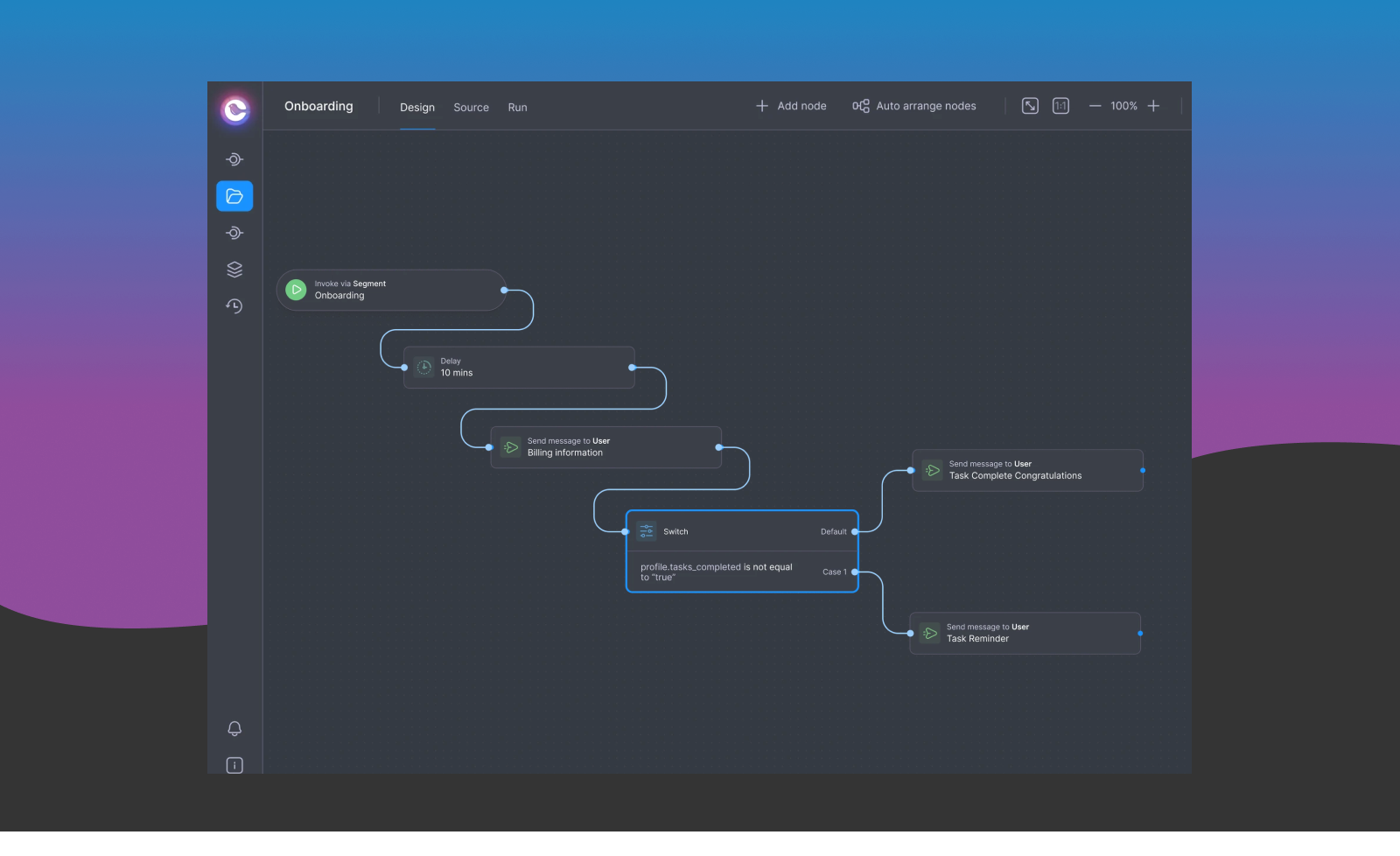Zoom in using the plus control
The height and width of the screenshot is (856, 1400).
1153,105
